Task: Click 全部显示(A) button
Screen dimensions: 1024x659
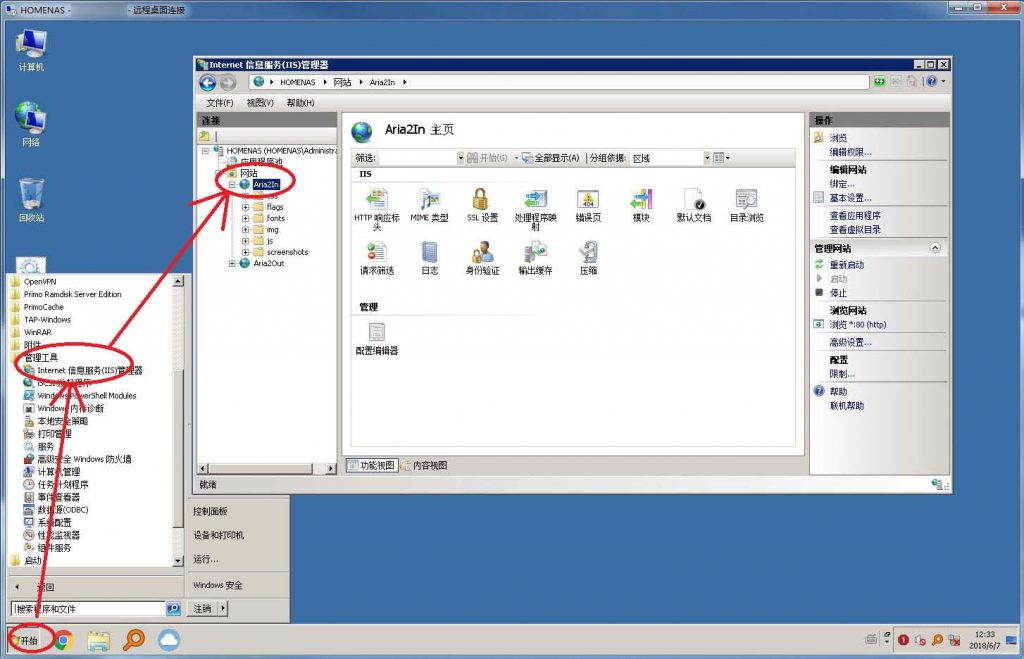Action: 551,158
